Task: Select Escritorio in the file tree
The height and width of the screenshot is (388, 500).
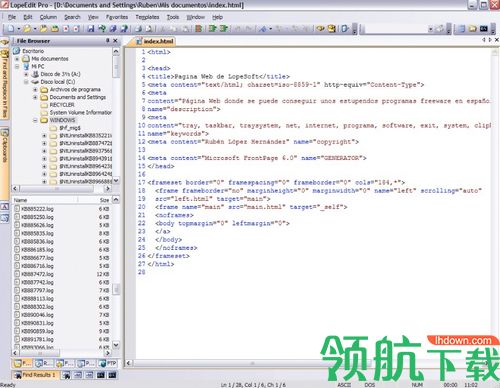Action: pos(33,51)
